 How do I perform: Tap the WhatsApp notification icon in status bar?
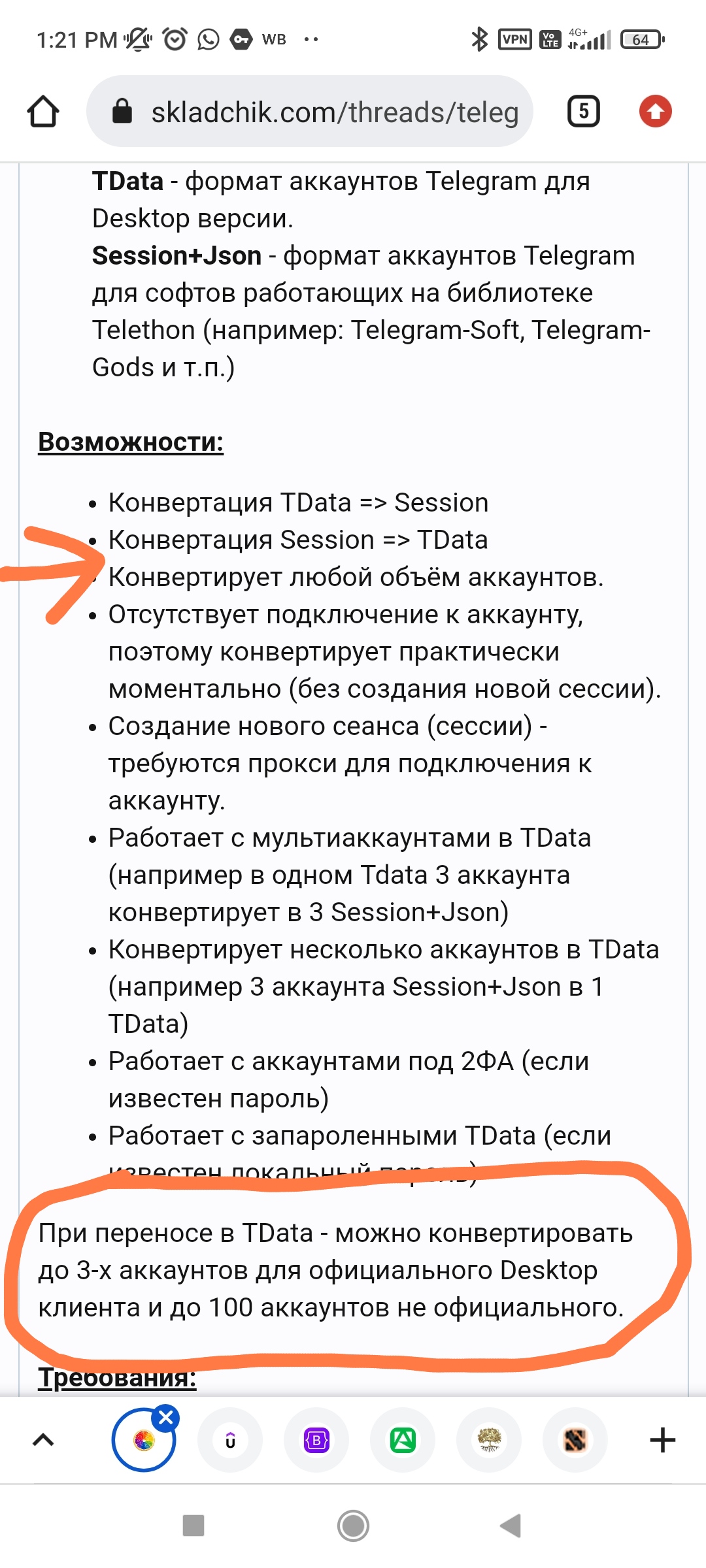tap(209, 40)
